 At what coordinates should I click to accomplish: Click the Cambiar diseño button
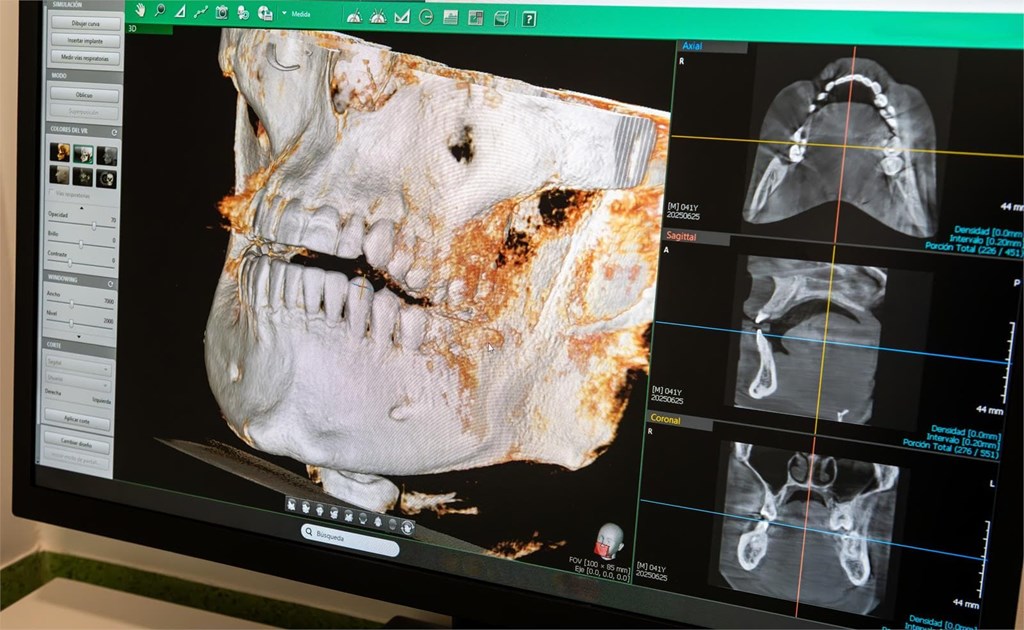coord(76,444)
